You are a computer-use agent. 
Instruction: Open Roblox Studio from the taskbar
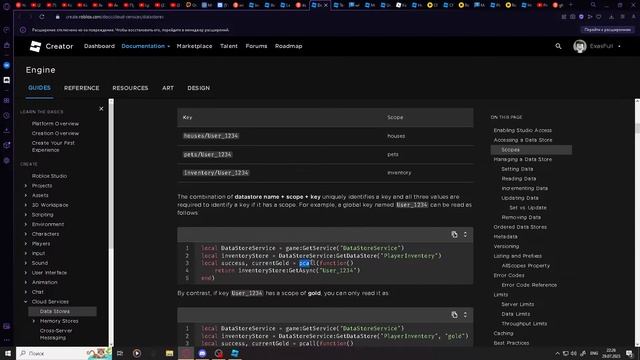235,353
